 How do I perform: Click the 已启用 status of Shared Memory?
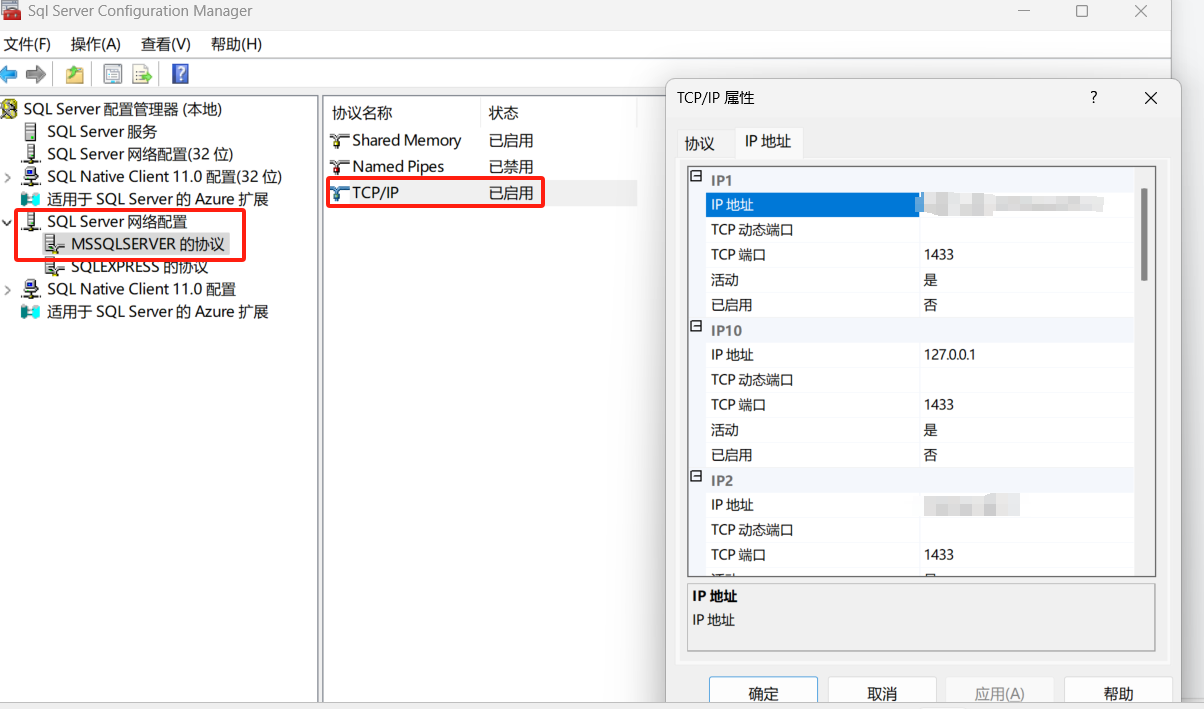[511, 141]
